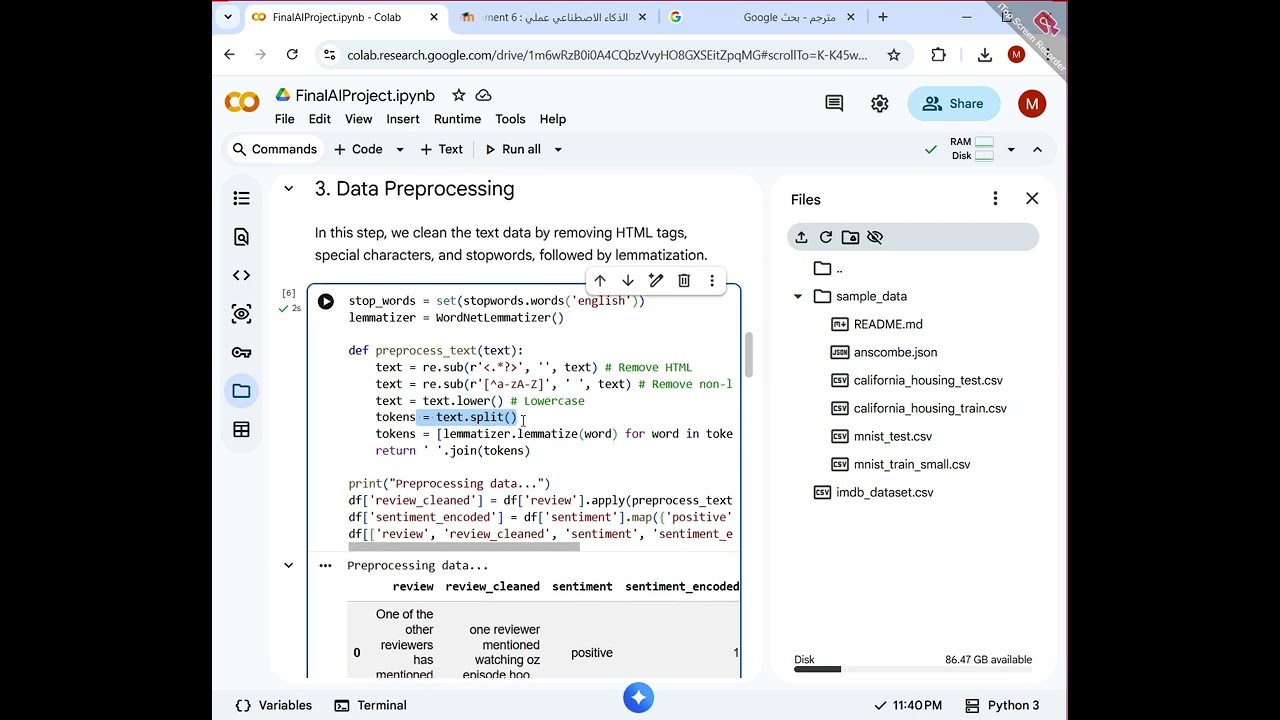
Task: Open the Tools menu
Action: 510,119
